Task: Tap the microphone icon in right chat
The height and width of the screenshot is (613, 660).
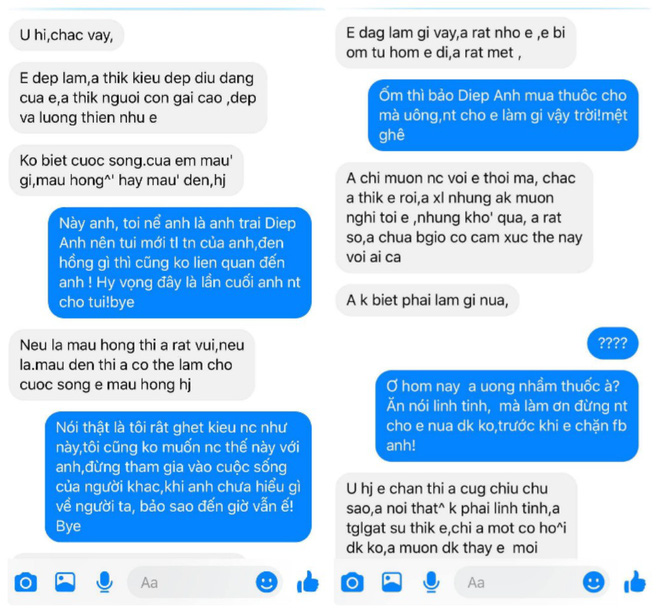Action: click(431, 582)
